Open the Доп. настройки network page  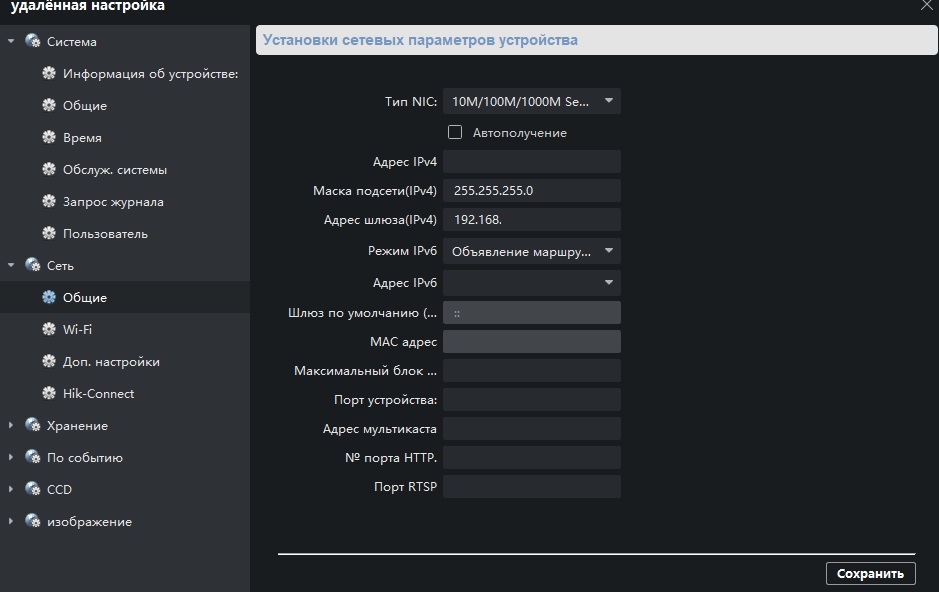[110, 362]
